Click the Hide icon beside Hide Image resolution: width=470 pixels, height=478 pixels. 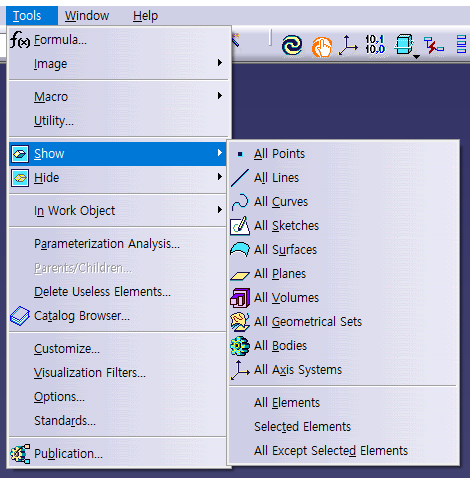[x=20, y=178]
